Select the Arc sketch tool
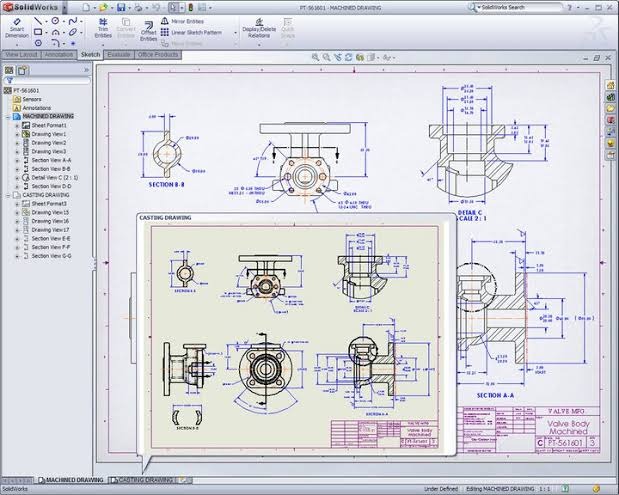Screen dimensions: 619x495 click(56, 32)
